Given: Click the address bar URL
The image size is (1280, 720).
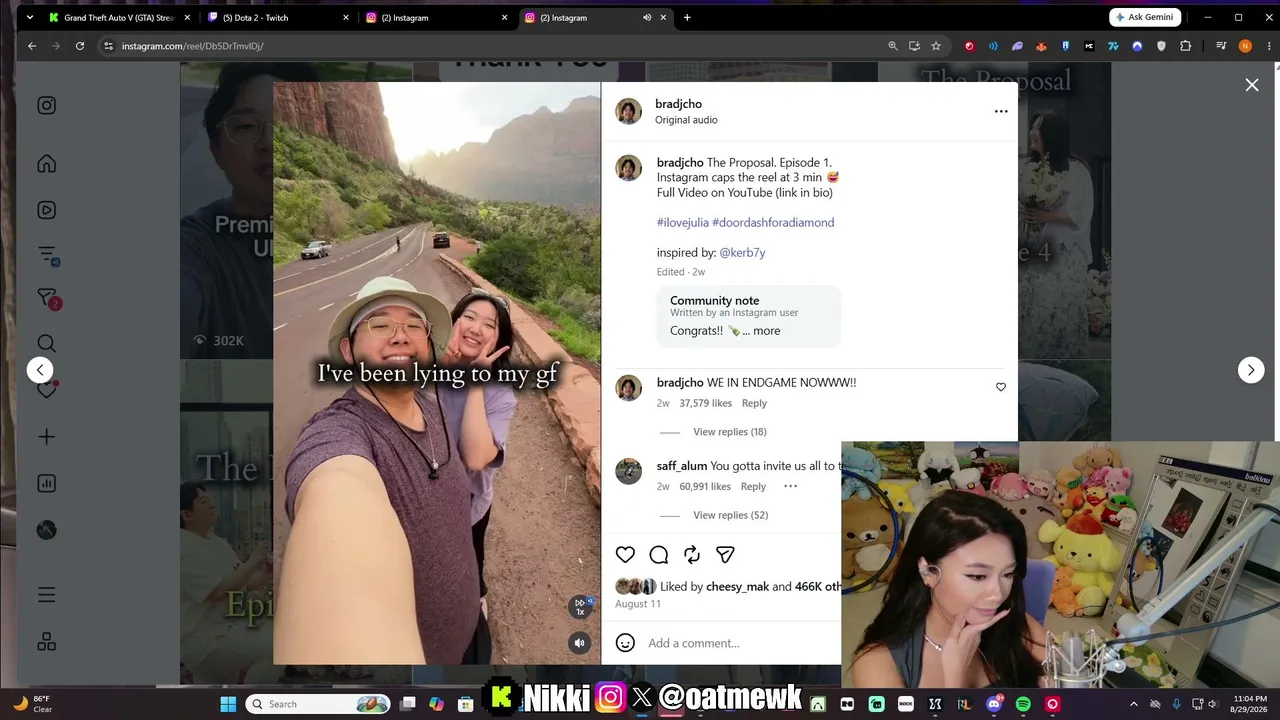Looking at the screenshot, I should pyautogui.click(x=192, y=46).
